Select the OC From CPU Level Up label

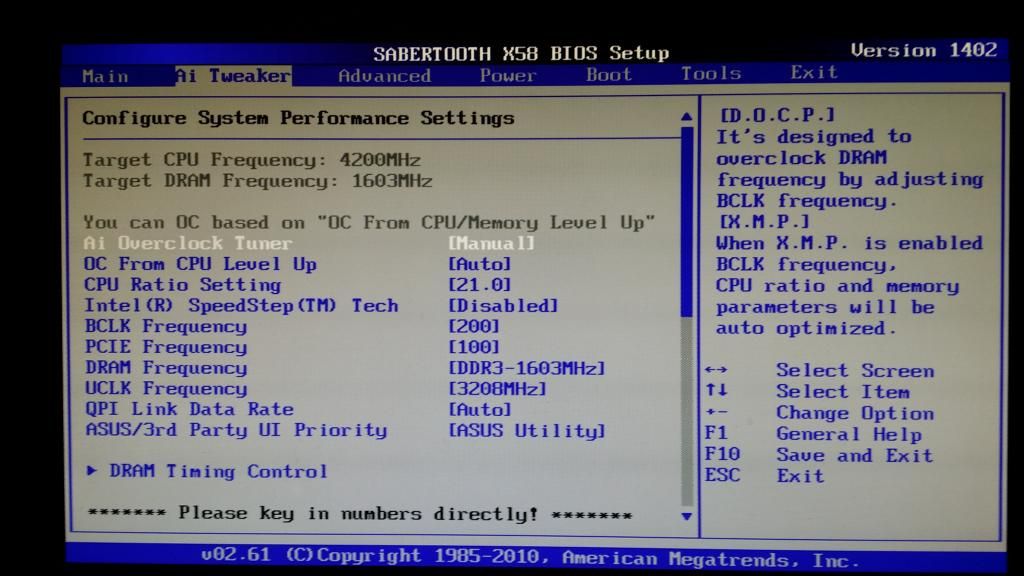click(x=200, y=264)
